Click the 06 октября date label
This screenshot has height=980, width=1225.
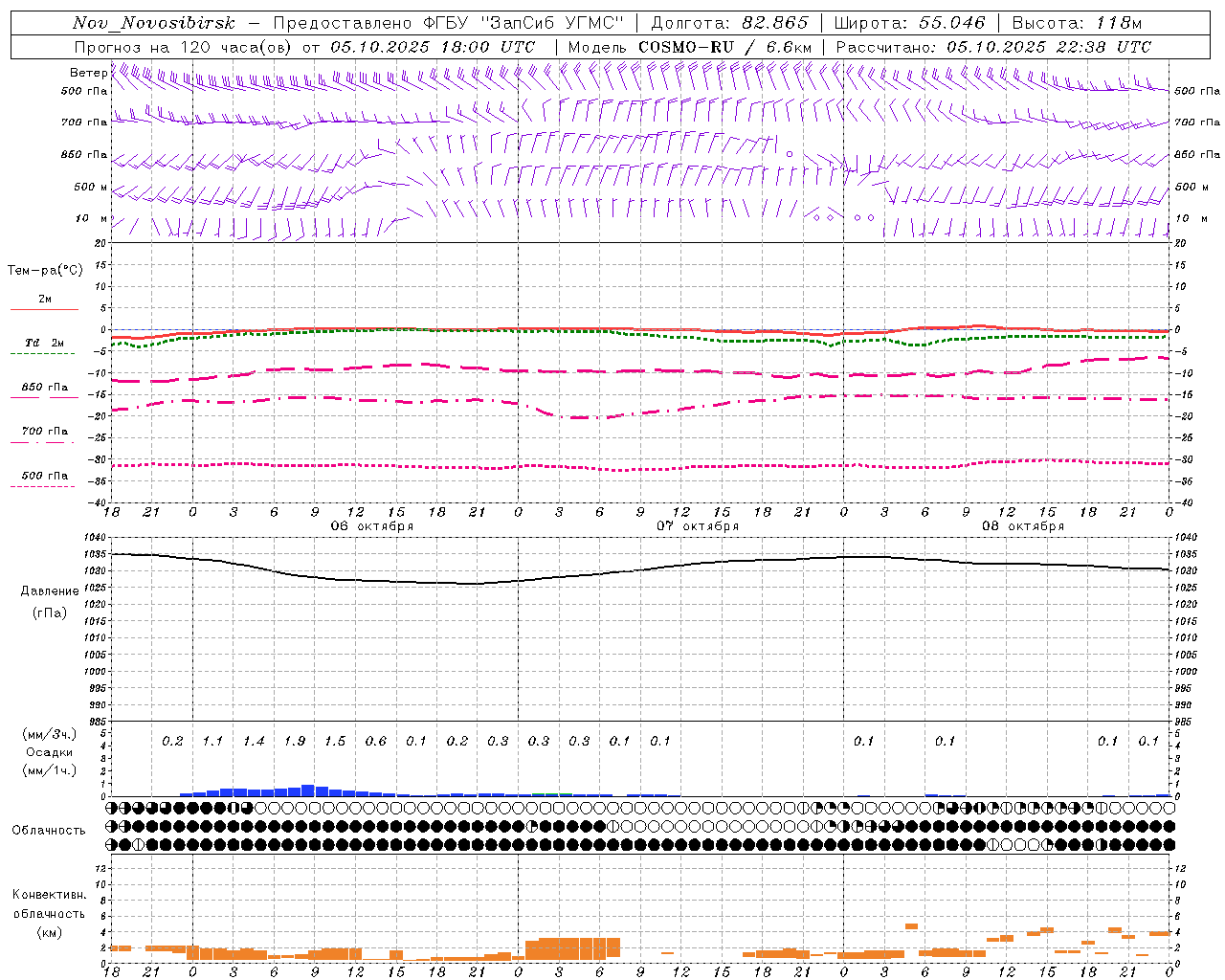click(372, 526)
